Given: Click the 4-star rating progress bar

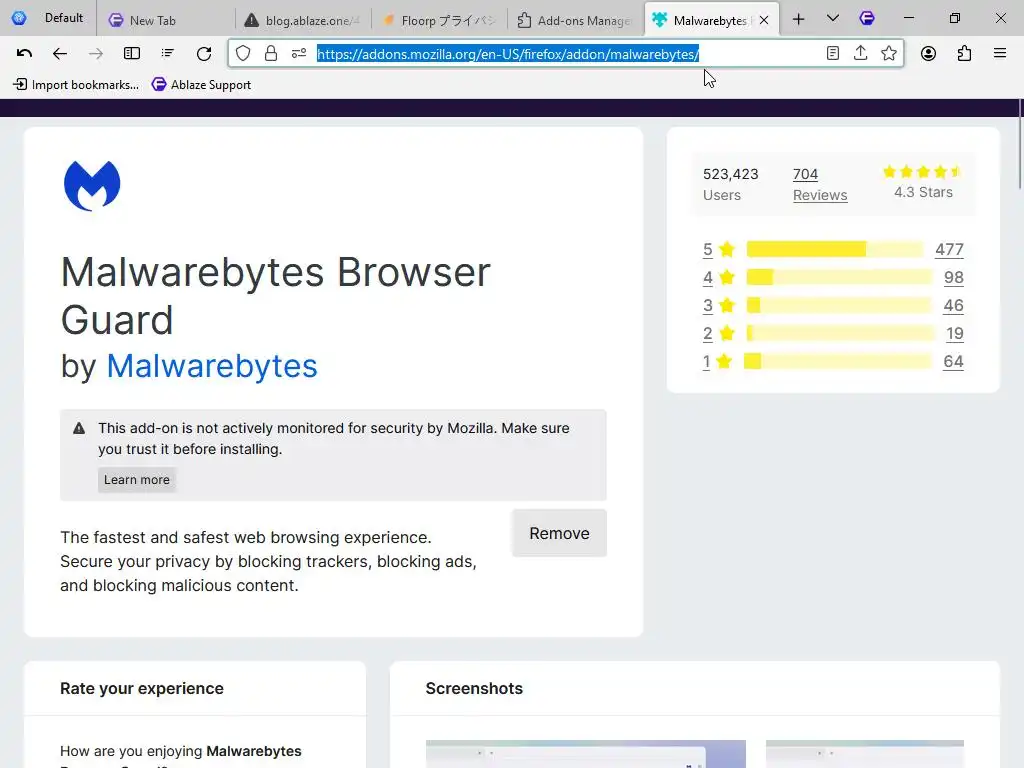Looking at the screenshot, I should pyautogui.click(x=839, y=277).
